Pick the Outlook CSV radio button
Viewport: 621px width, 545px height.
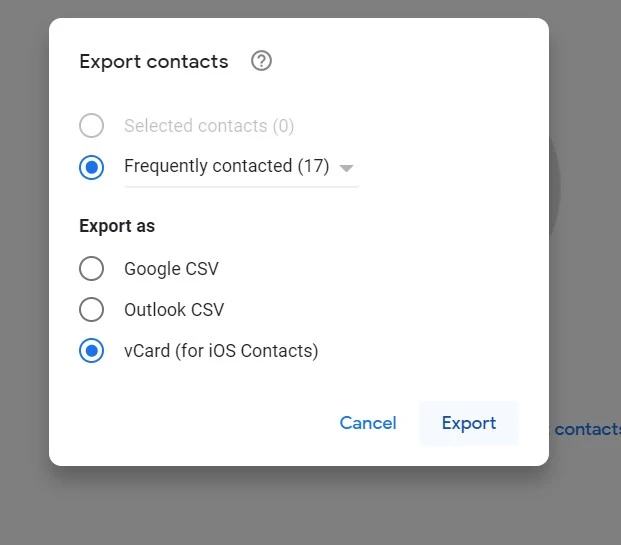tap(91, 310)
